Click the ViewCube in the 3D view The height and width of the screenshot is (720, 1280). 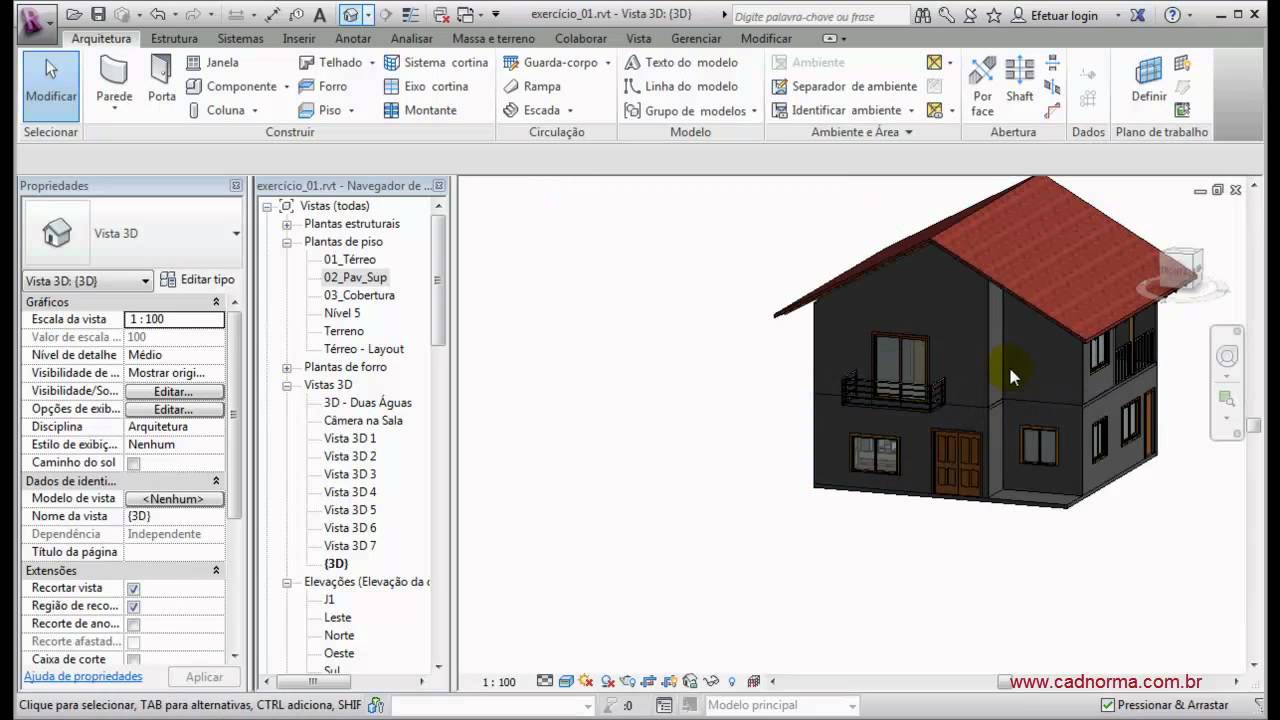1182,271
